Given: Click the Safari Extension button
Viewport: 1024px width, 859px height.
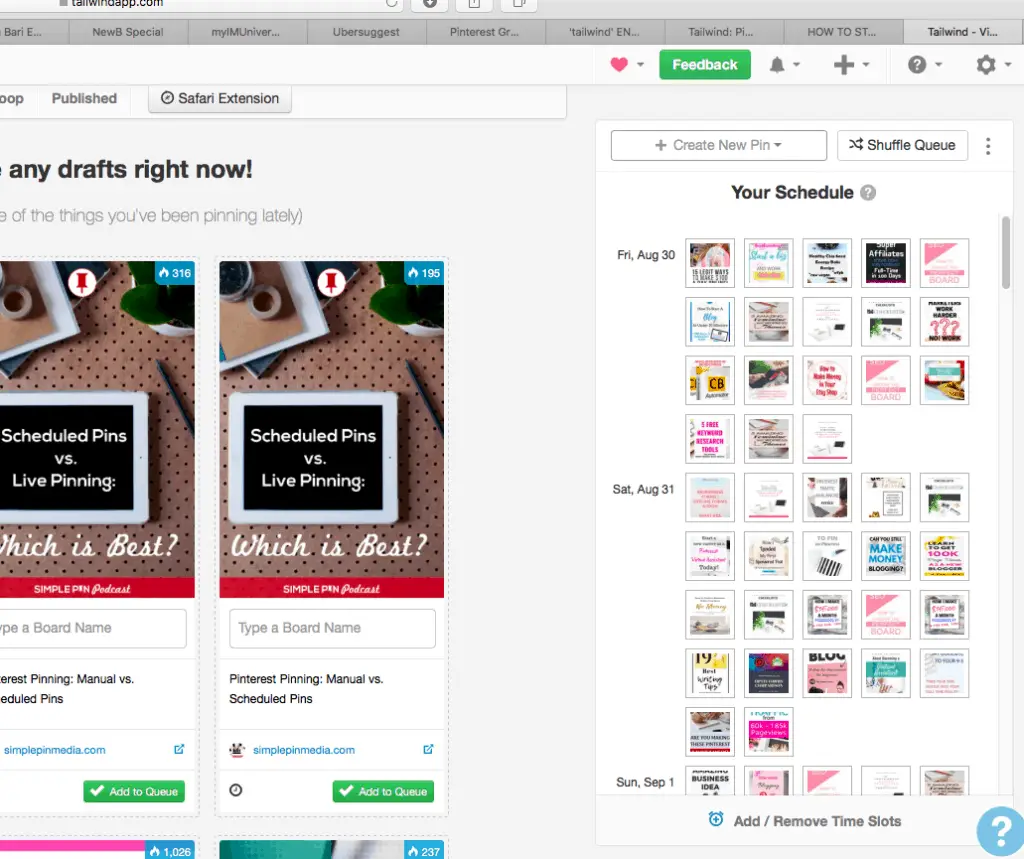Looking at the screenshot, I should [x=220, y=99].
